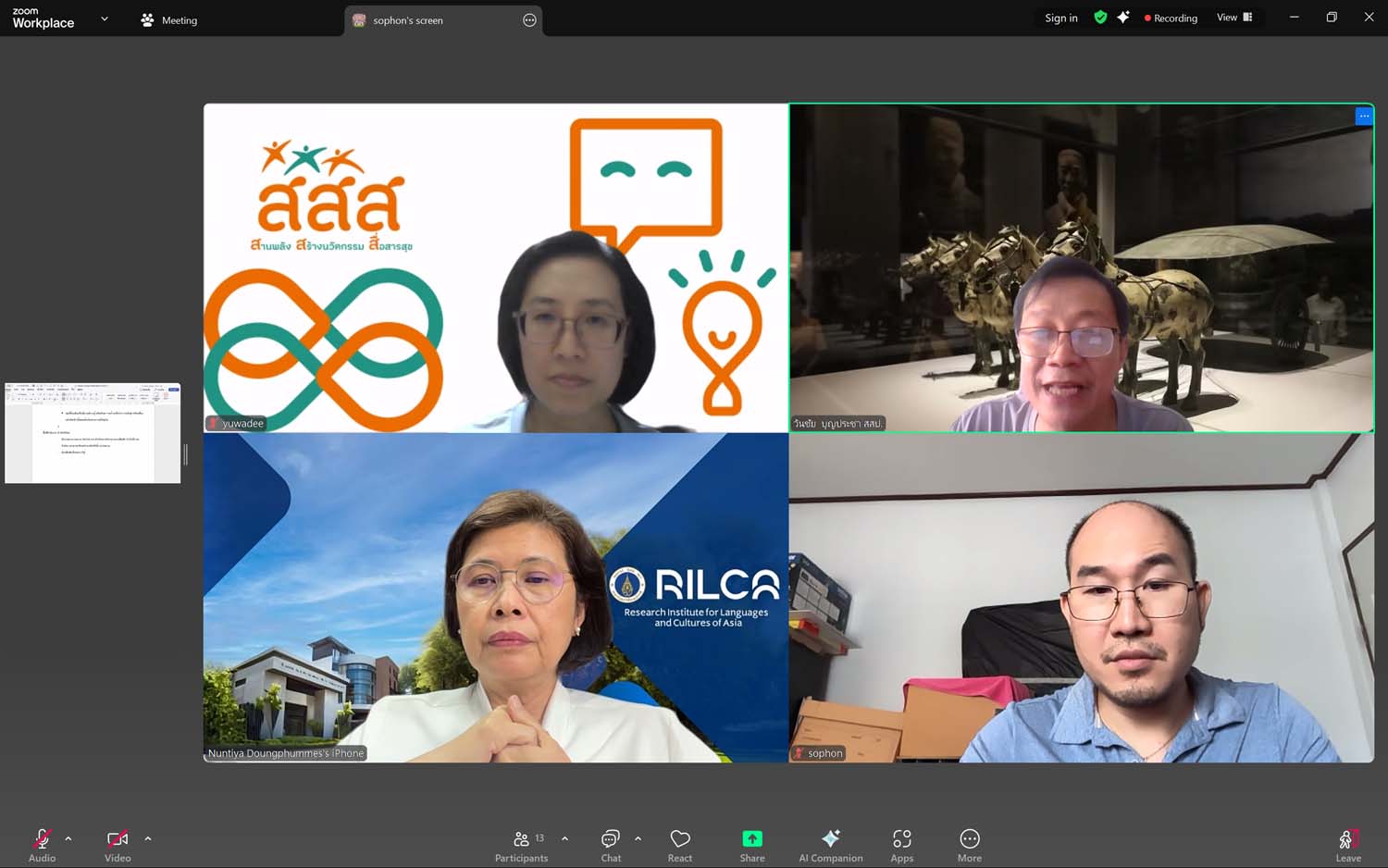Leave the meeting
This screenshot has height=868, width=1388.
pyautogui.click(x=1348, y=843)
